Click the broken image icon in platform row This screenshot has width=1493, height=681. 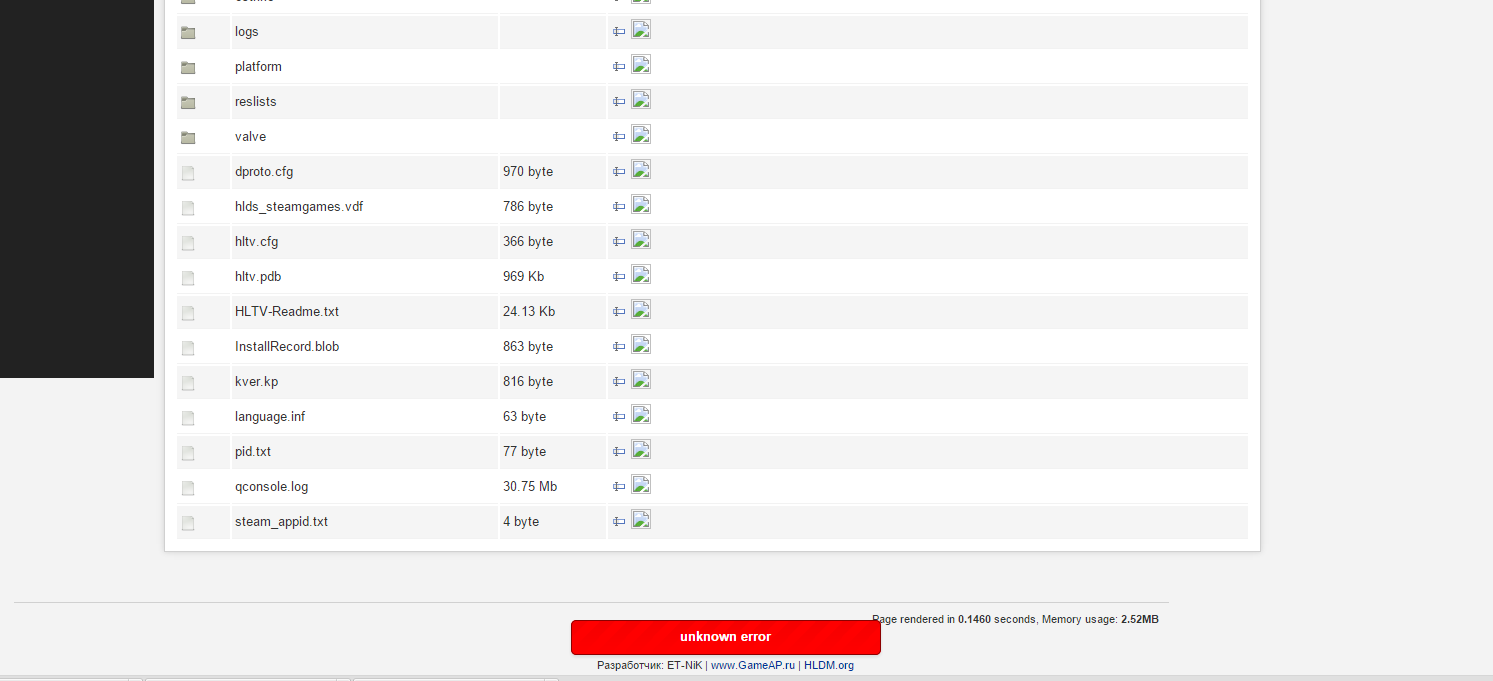[x=641, y=65]
